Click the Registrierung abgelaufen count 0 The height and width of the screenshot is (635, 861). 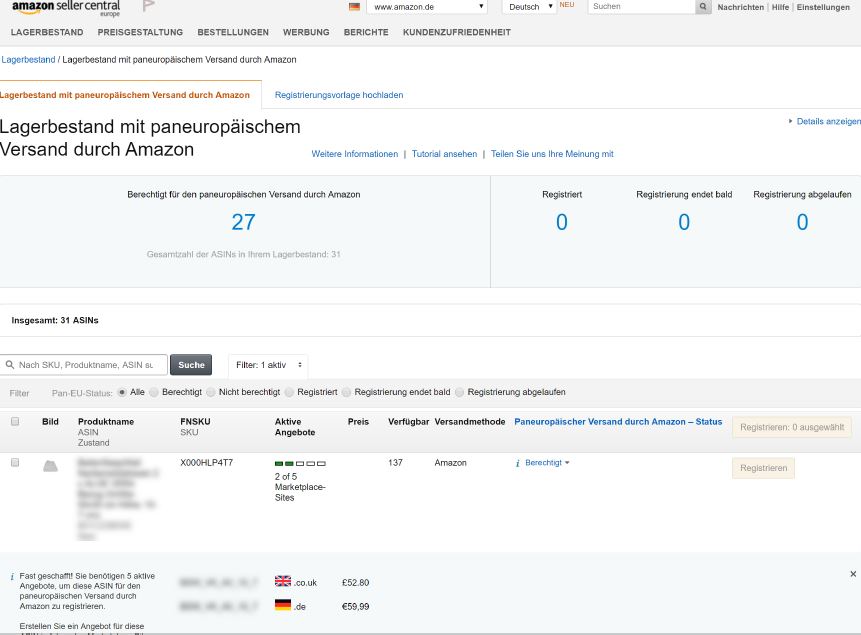point(802,222)
